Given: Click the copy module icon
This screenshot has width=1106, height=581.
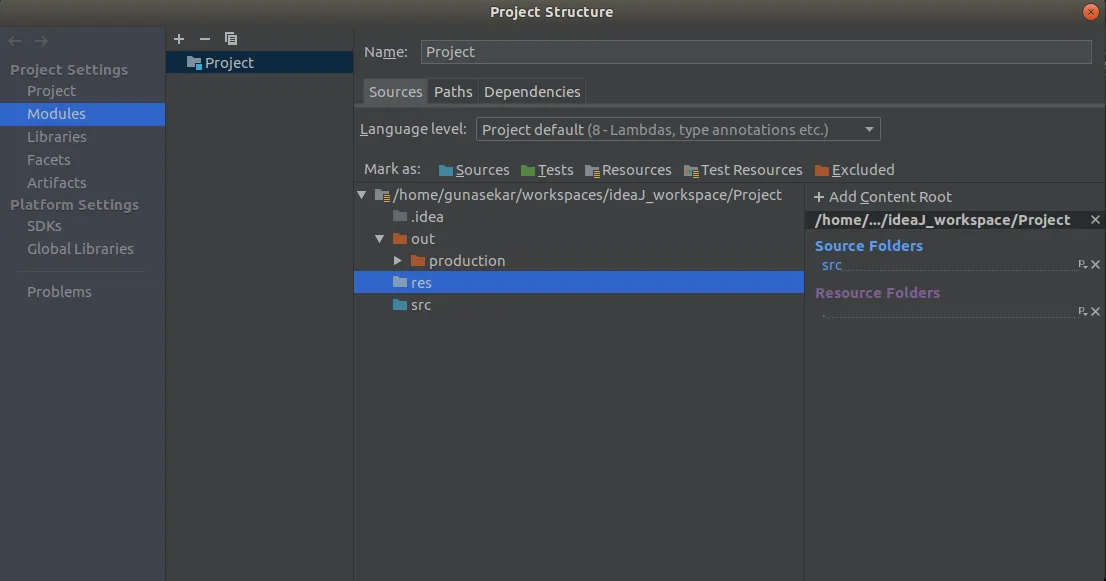Looking at the screenshot, I should pos(231,39).
